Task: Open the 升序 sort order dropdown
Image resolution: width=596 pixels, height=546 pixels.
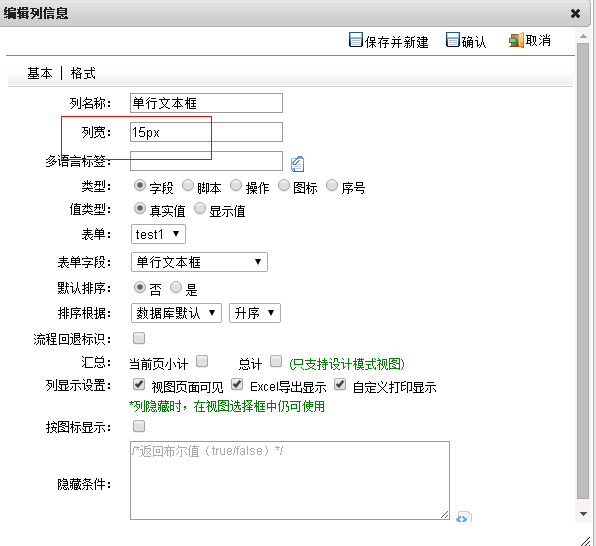Action: click(255, 313)
